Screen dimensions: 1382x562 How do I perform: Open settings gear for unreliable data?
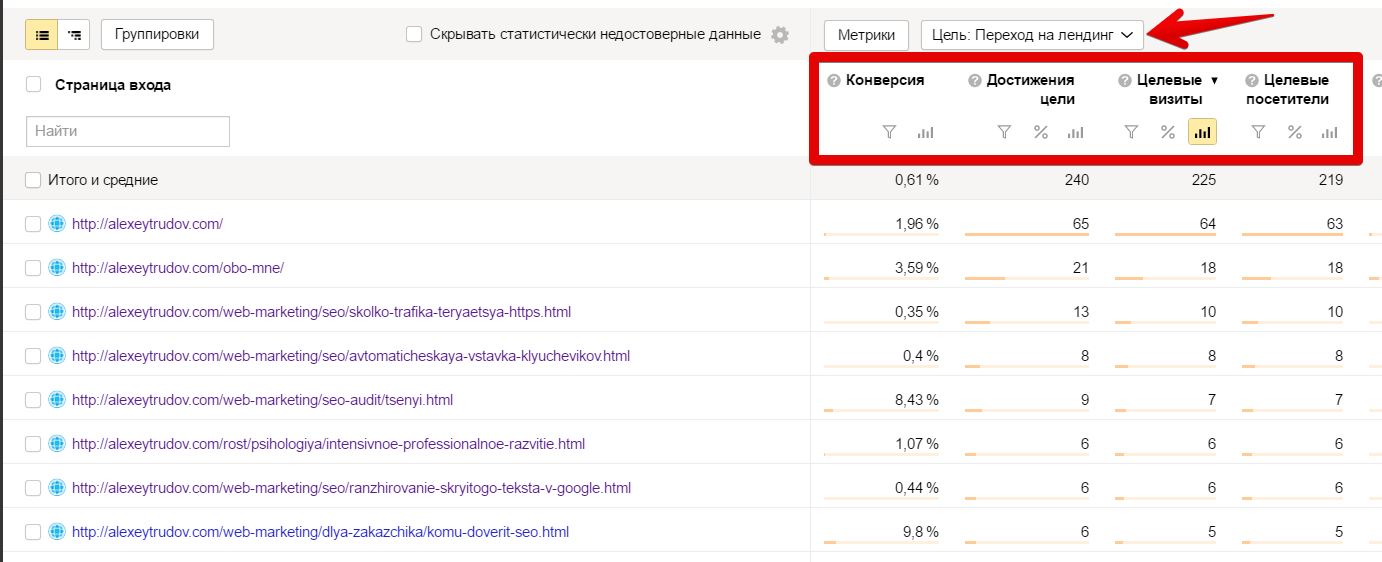[x=780, y=34]
